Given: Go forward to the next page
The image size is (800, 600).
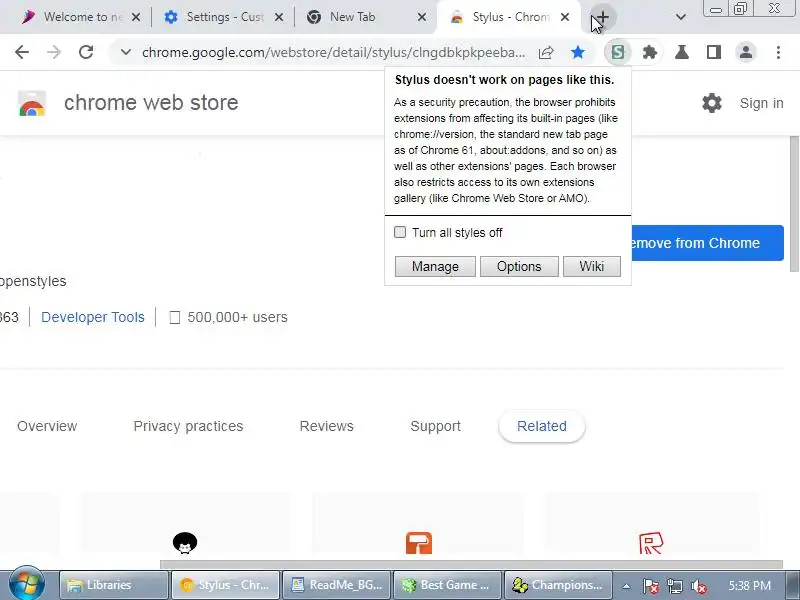Looking at the screenshot, I should 54,52.
